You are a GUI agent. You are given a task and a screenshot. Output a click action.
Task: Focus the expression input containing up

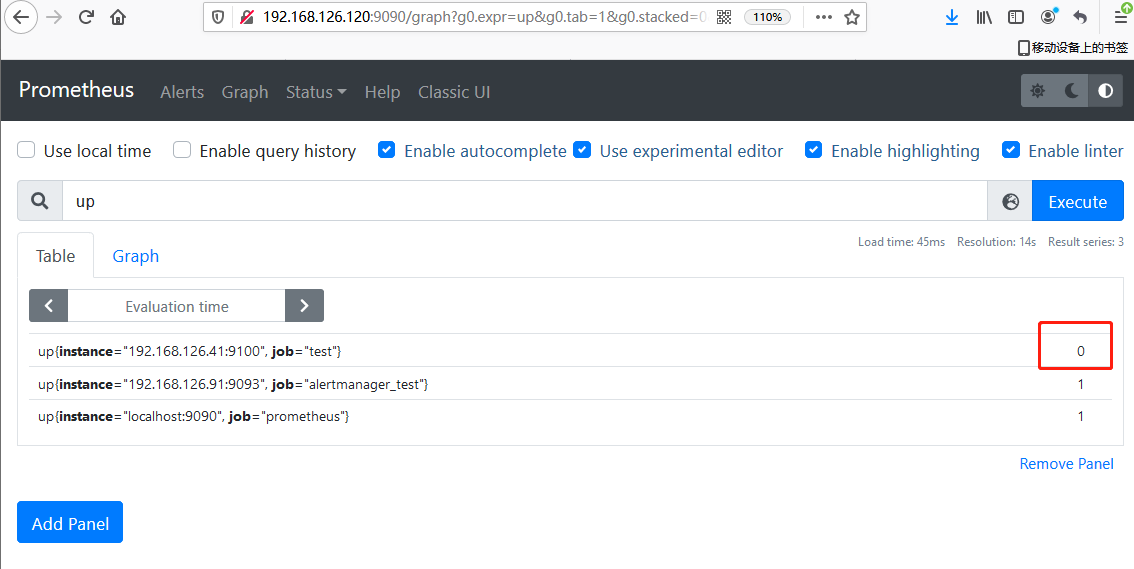pos(524,201)
